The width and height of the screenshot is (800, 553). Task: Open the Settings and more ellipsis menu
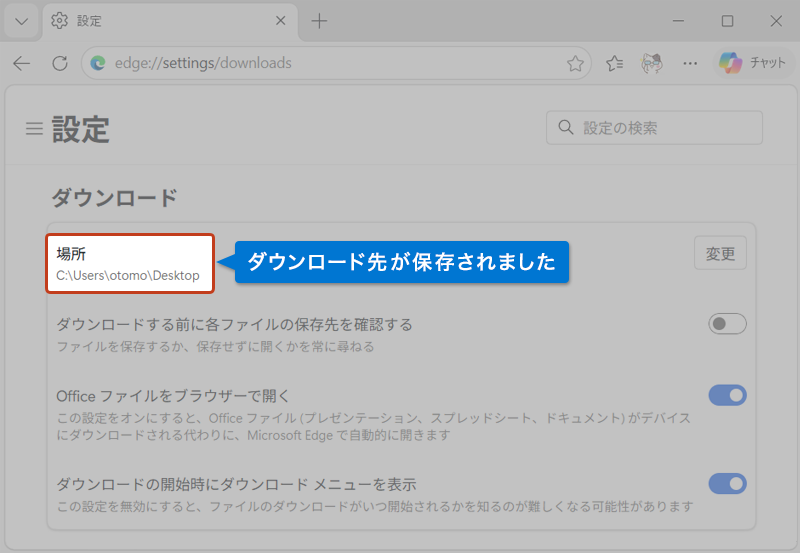point(690,63)
